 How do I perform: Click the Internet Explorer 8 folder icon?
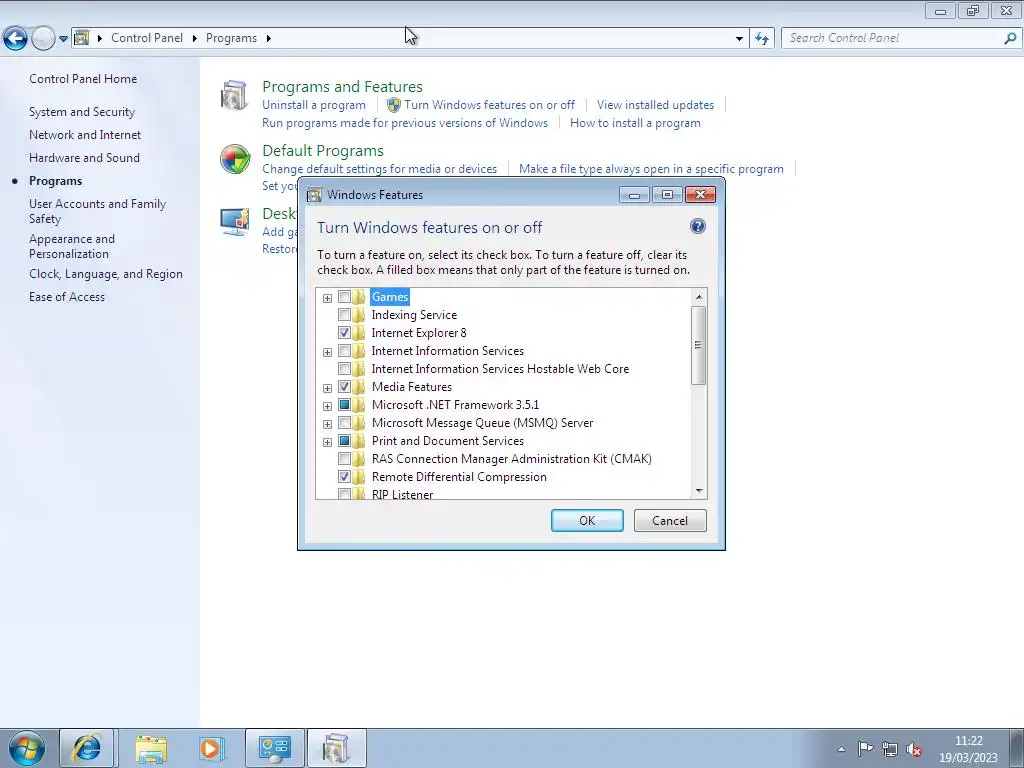coord(359,332)
